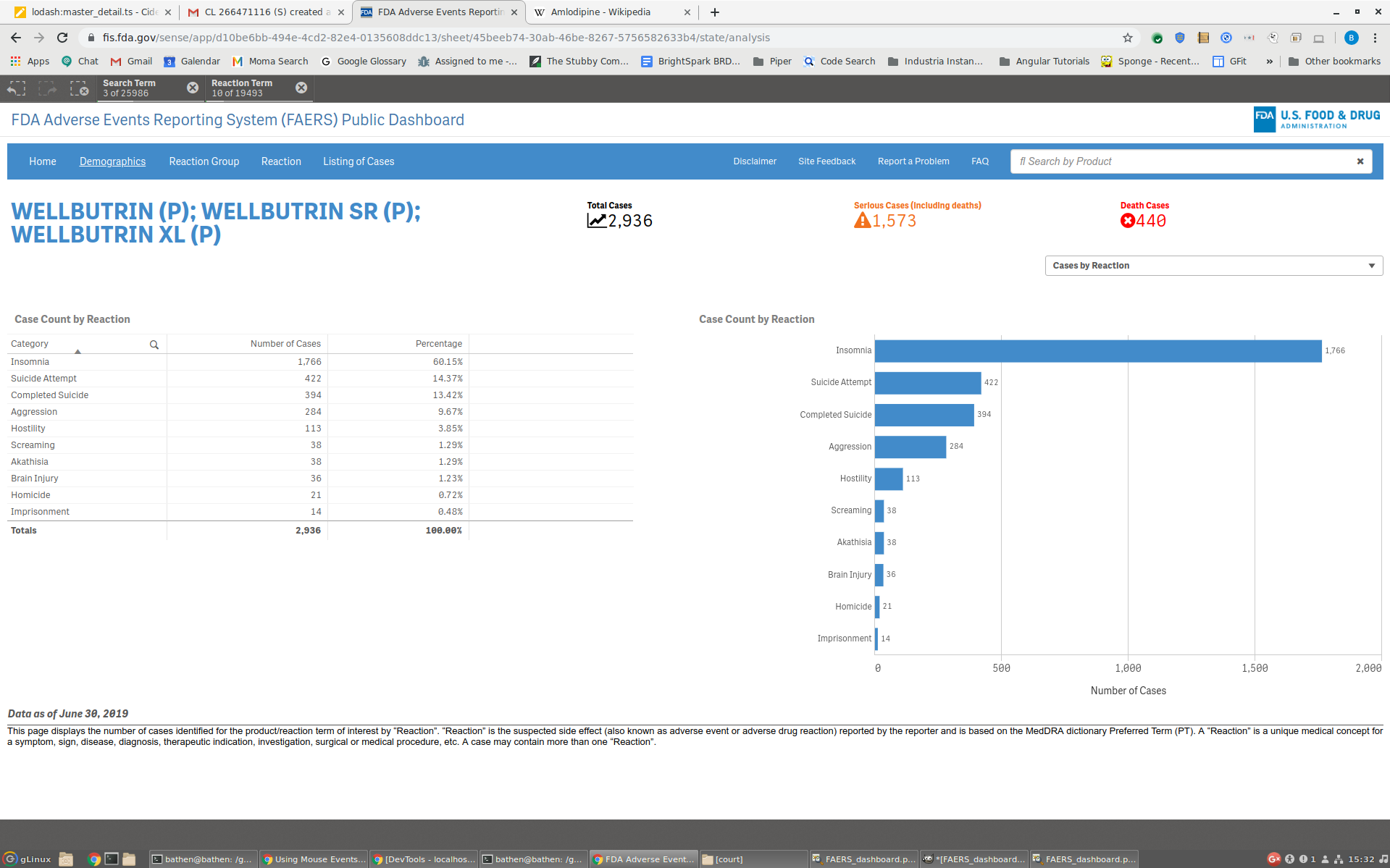Expand the hidden bookmarks overflow chevron
1390x868 pixels.
tap(1269, 62)
